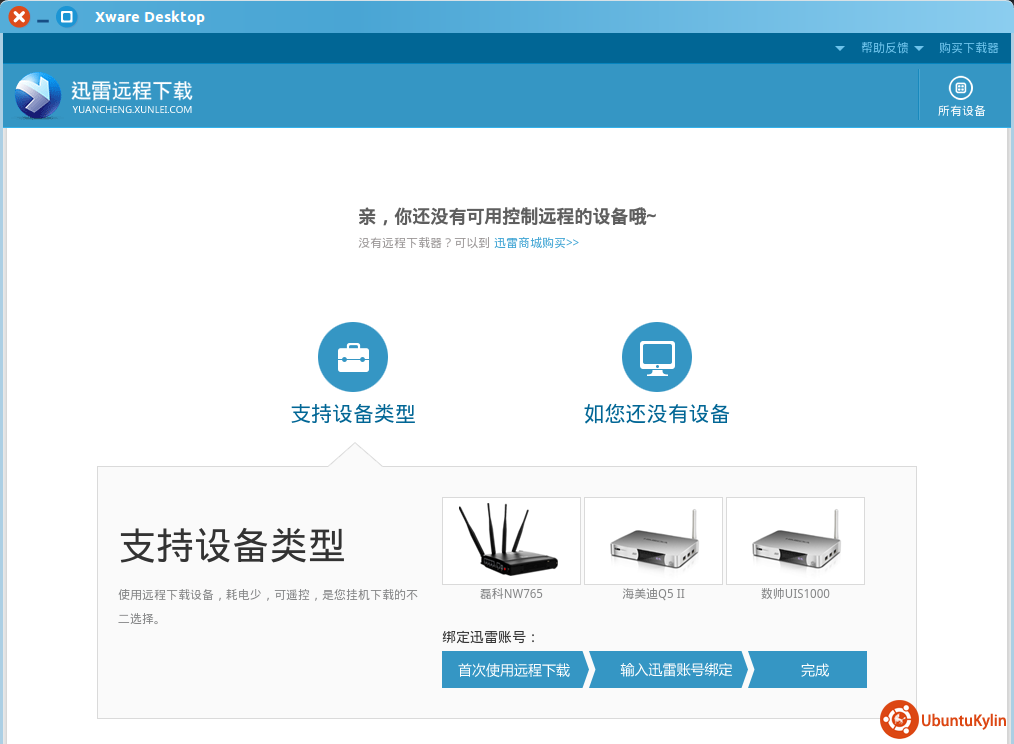This screenshot has height=744, width=1014.
Task: Select the 数帅UIS1000 device thumbnail
Action: pos(795,541)
